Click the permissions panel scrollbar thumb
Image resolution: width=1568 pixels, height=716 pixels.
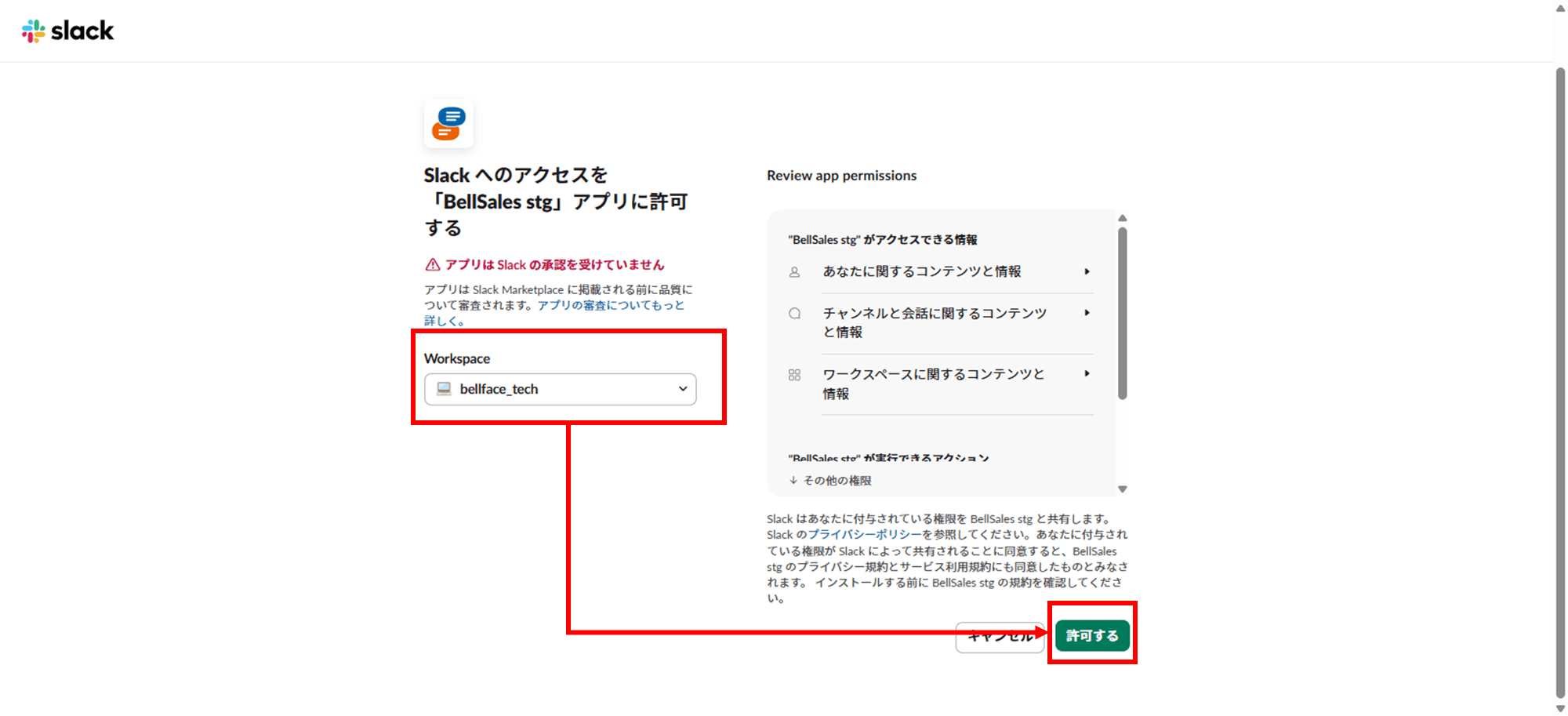coord(1122,314)
